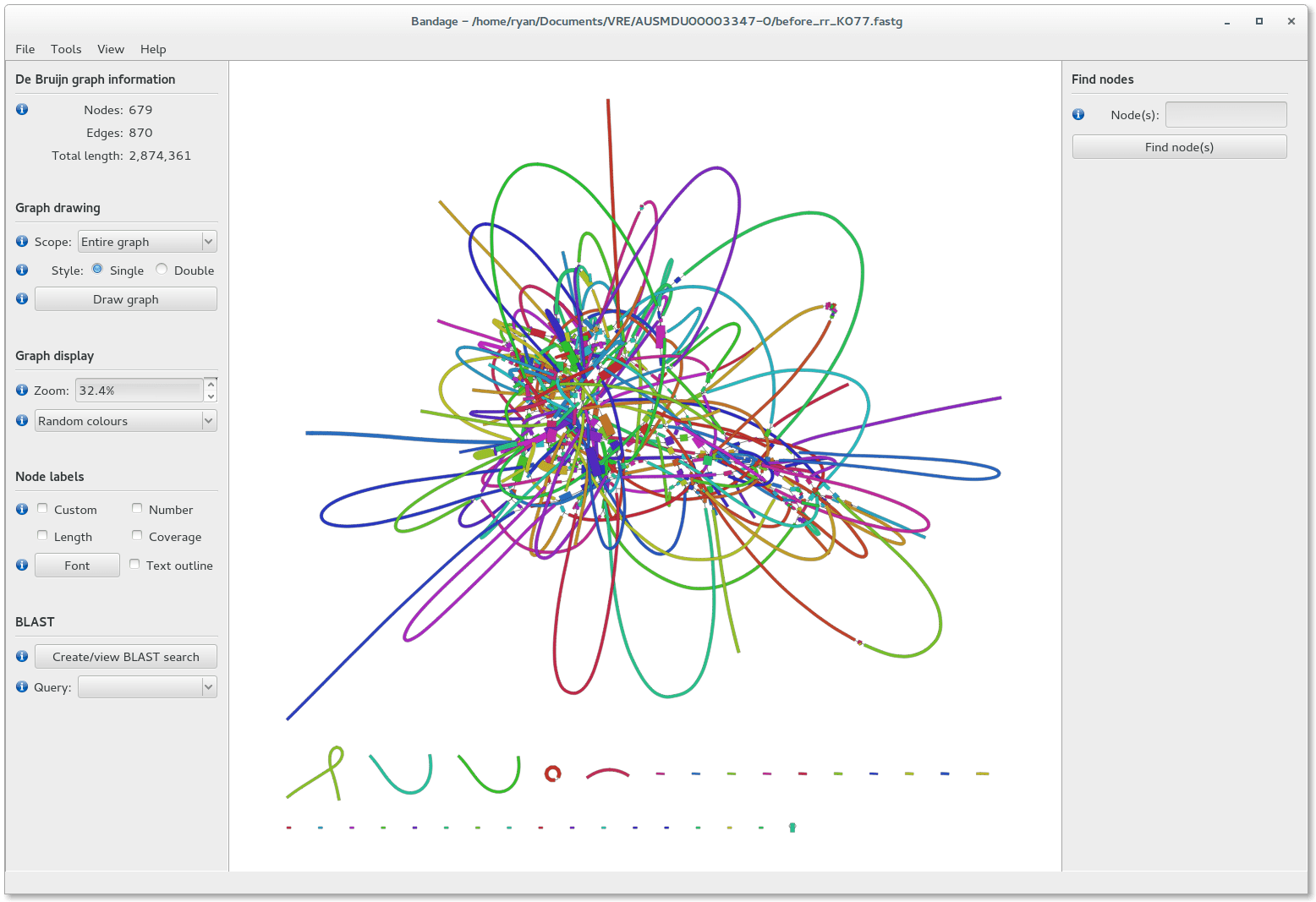Open the File menu
1316x902 pixels.
pos(25,49)
